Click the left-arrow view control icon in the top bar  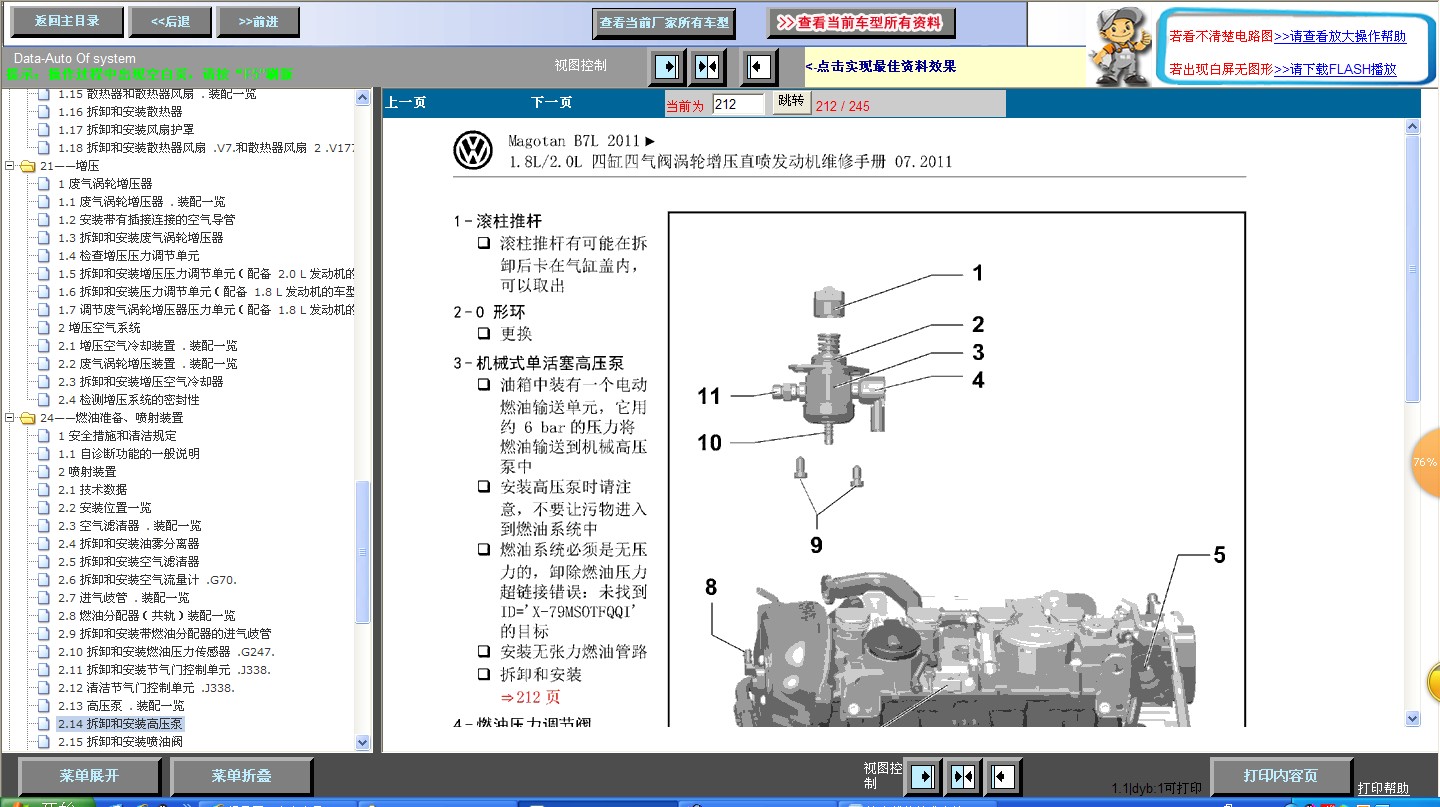(x=760, y=67)
